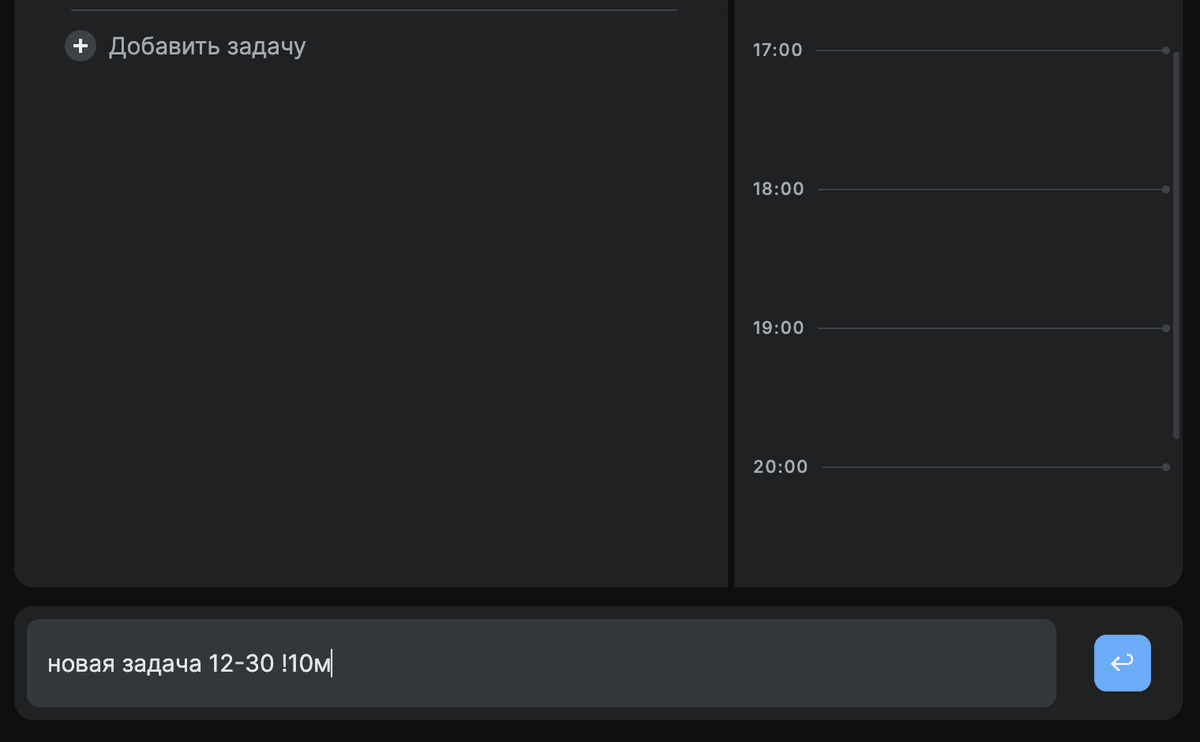The height and width of the screenshot is (742, 1200).
Task: Click the plus icon beside Добавить задачу
Action: pos(80,46)
